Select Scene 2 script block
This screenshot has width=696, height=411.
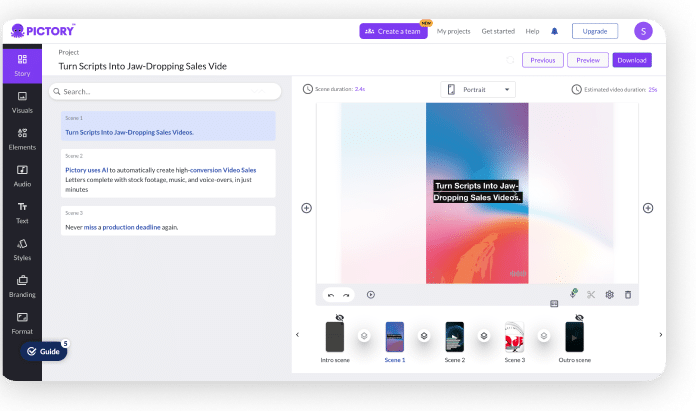pyautogui.click(x=168, y=173)
